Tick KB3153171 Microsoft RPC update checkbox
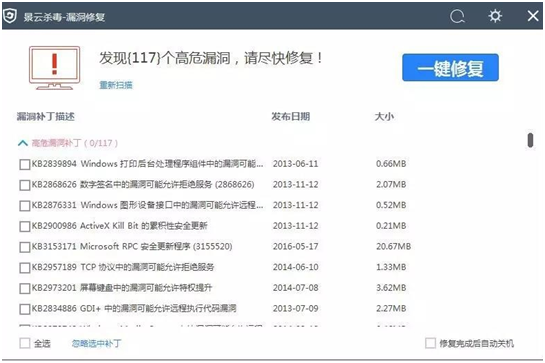 coord(25,247)
